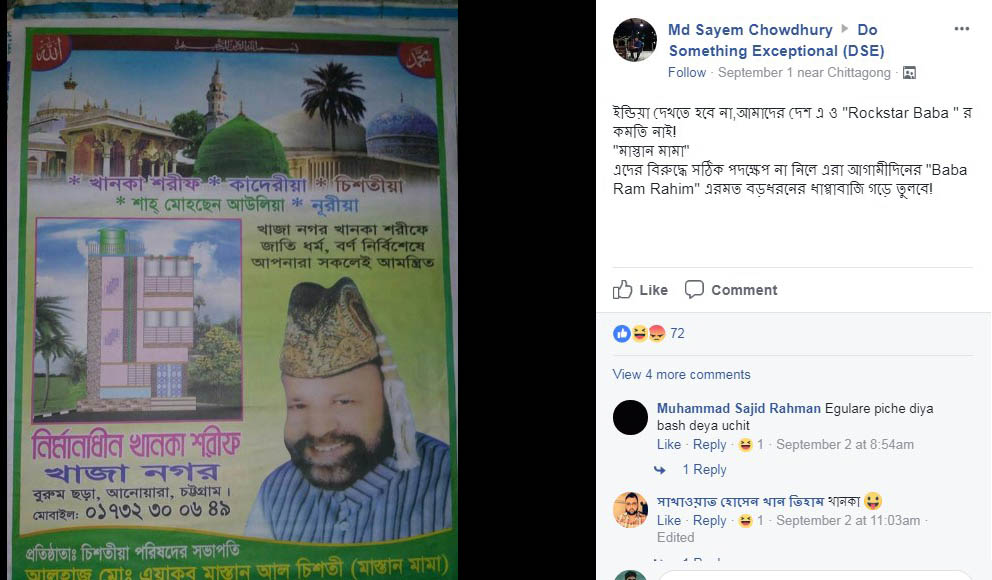The height and width of the screenshot is (580, 992).
Task: Click Muhammad Sajid Rahman's black avatar
Action: [x=630, y=417]
